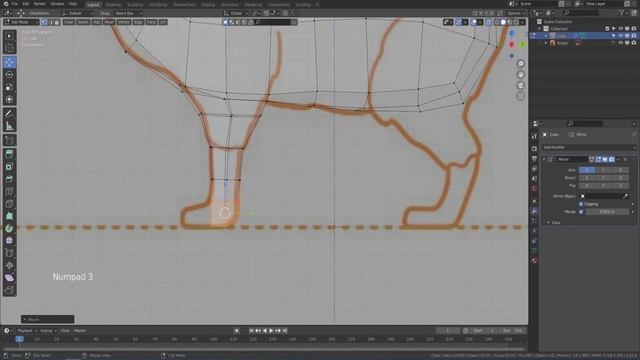Image resolution: width=640 pixels, height=360 pixels.
Task: Click the zoom magnifier viewport gizmo
Action: [521, 64]
